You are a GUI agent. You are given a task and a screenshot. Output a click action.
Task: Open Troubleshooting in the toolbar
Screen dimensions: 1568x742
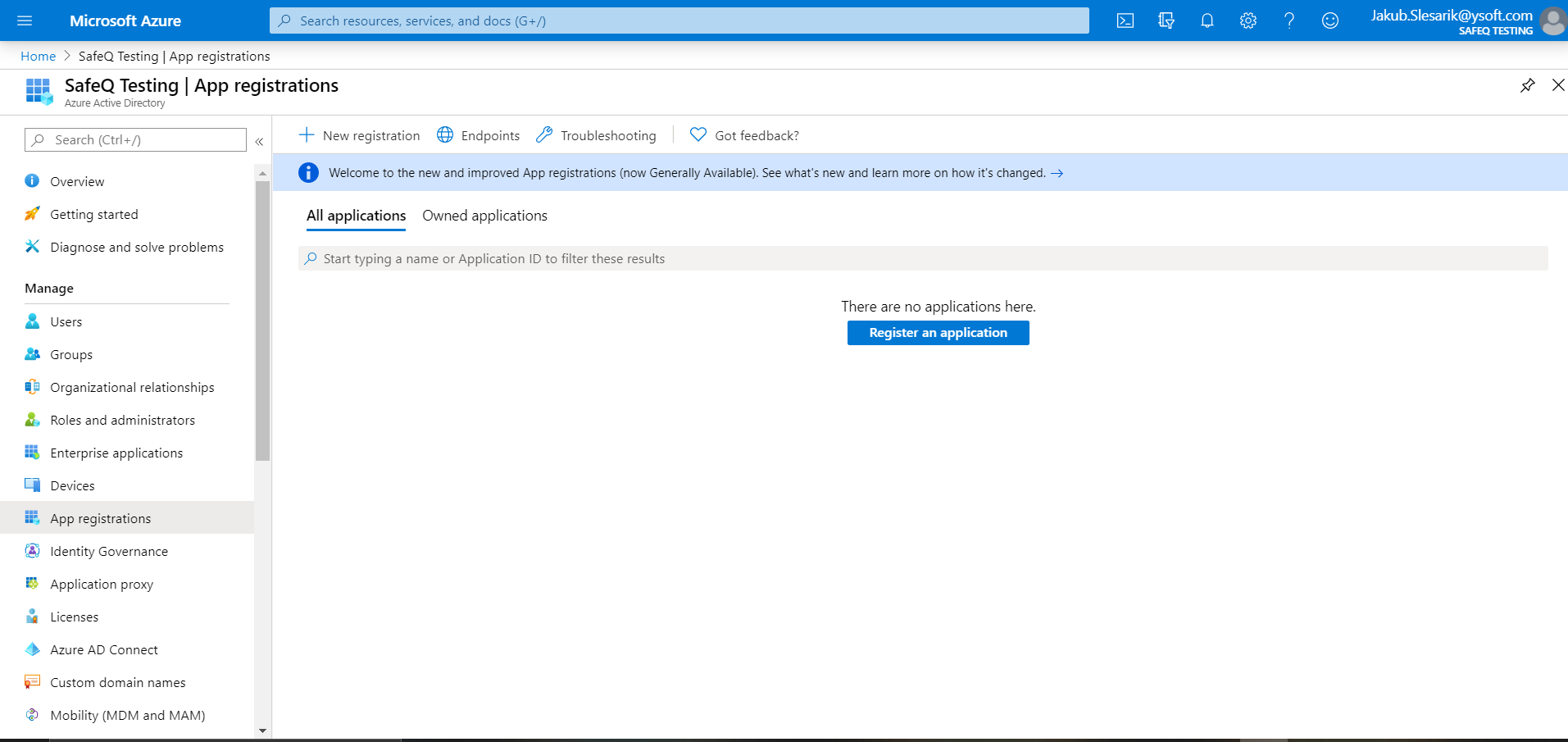click(x=597, y=135)
